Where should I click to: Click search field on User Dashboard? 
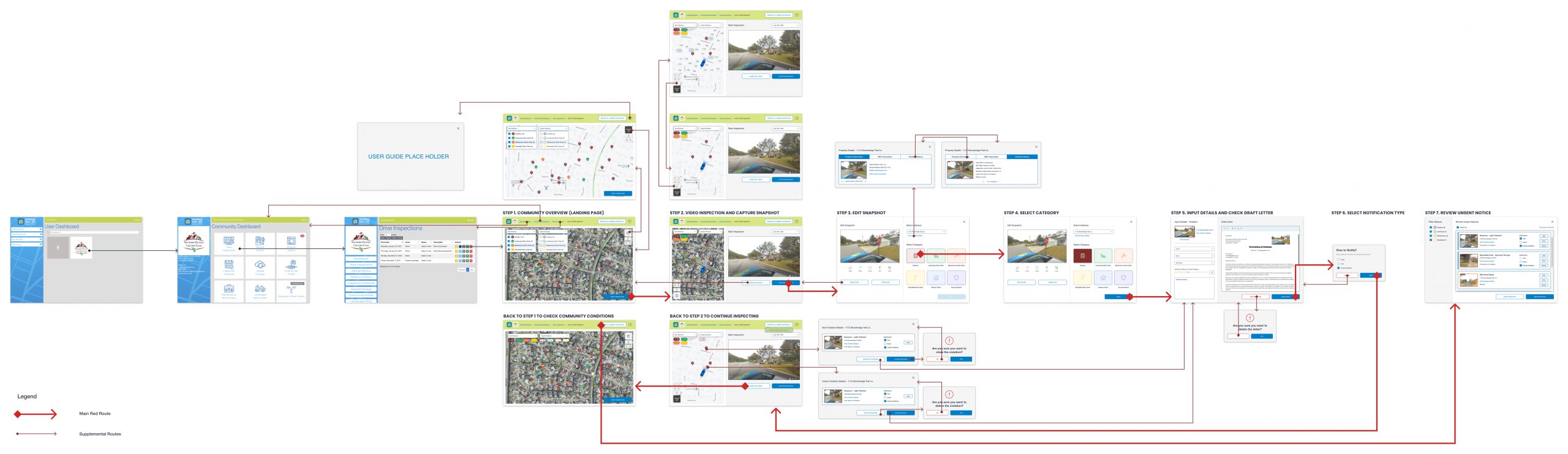(x=94, y=233)
